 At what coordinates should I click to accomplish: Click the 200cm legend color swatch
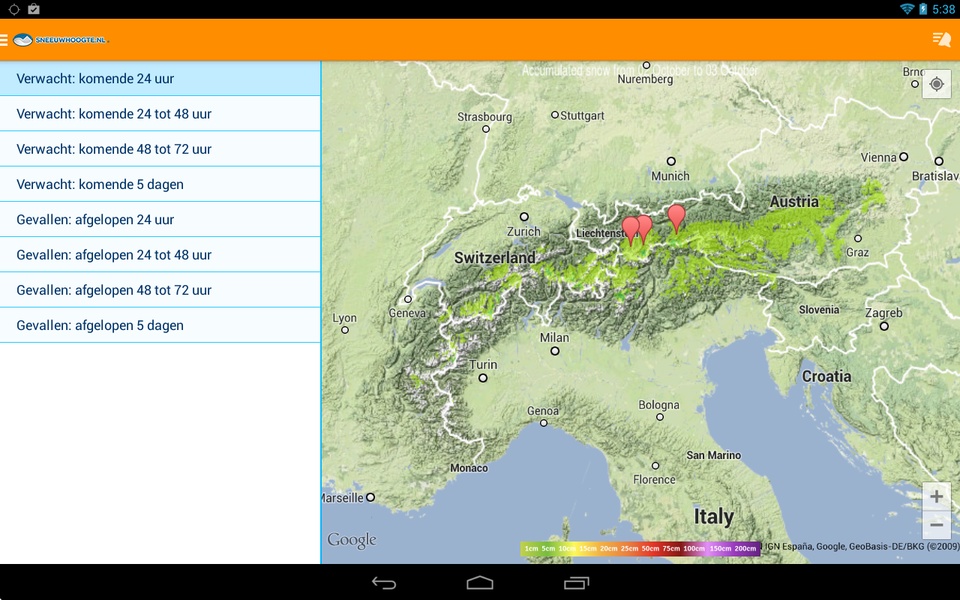coord(745,549)
